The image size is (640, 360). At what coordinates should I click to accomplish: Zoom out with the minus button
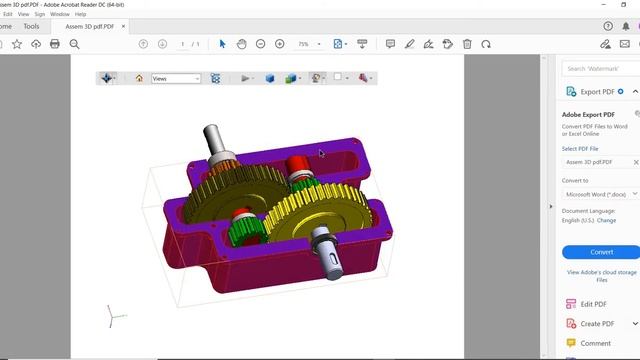coord(260,44)
